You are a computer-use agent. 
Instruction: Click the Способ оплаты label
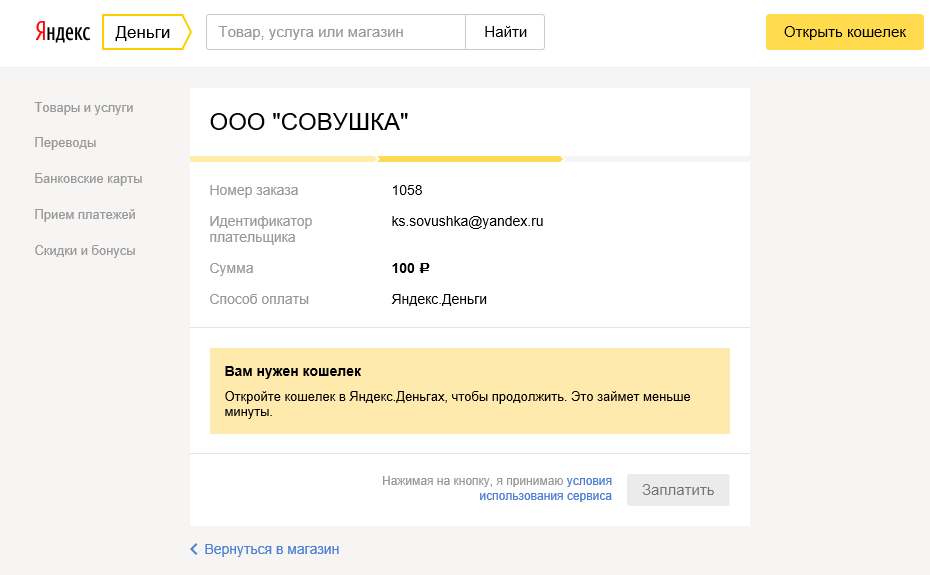click(259, 299)
